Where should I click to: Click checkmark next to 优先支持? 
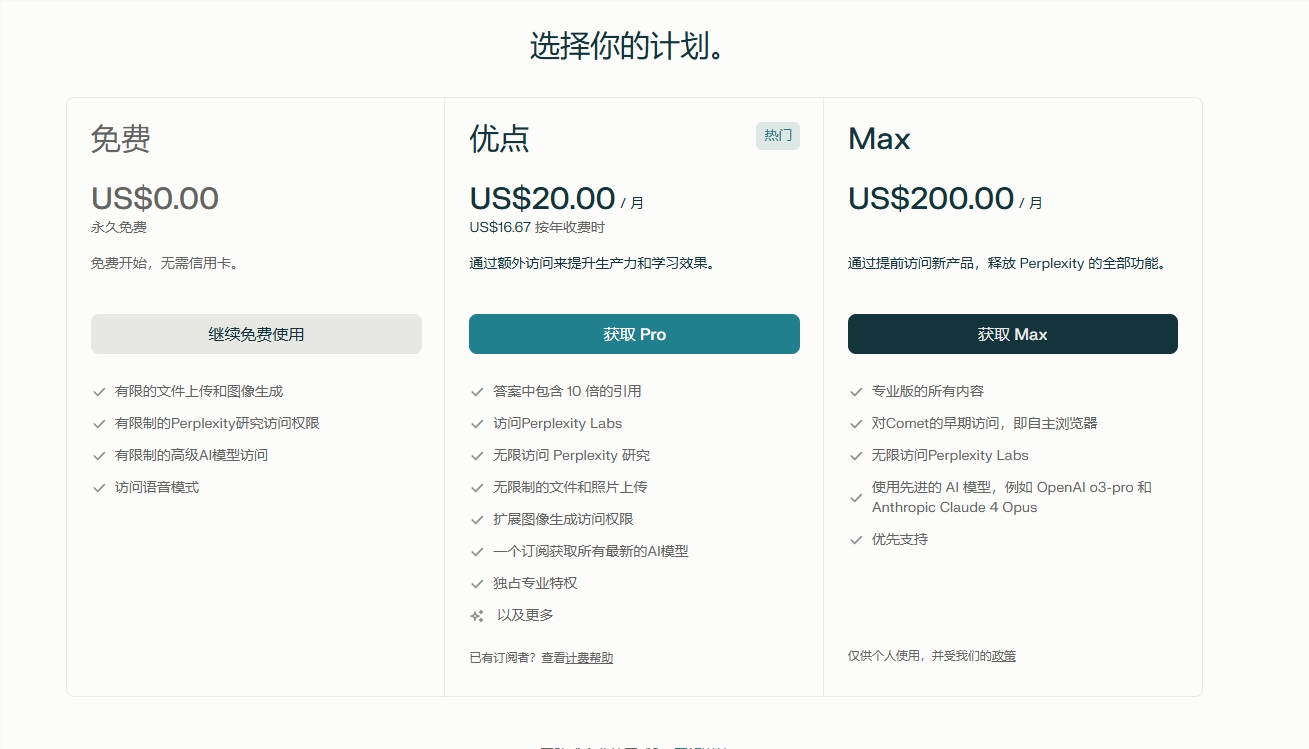click(x=856, y=540)
